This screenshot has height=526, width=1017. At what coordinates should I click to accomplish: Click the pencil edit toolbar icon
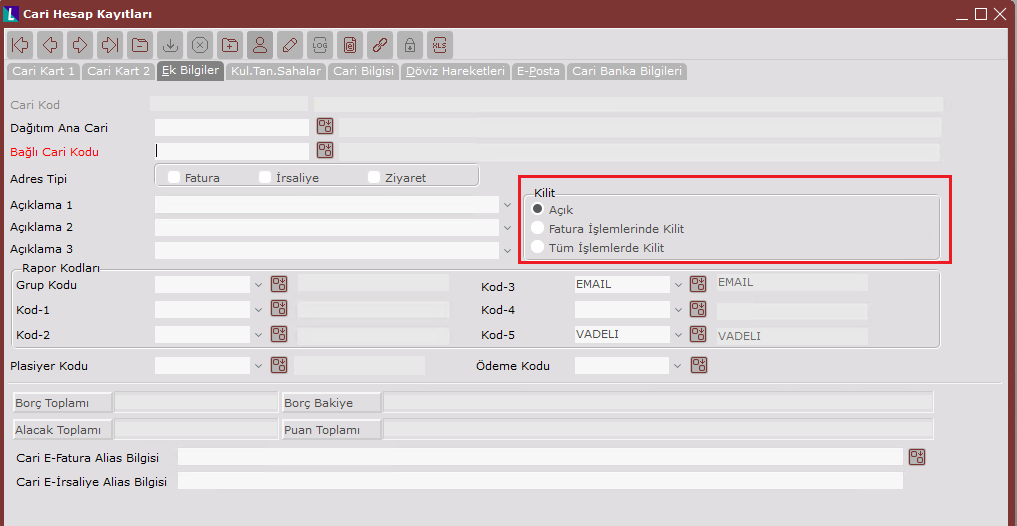(290, 44)
